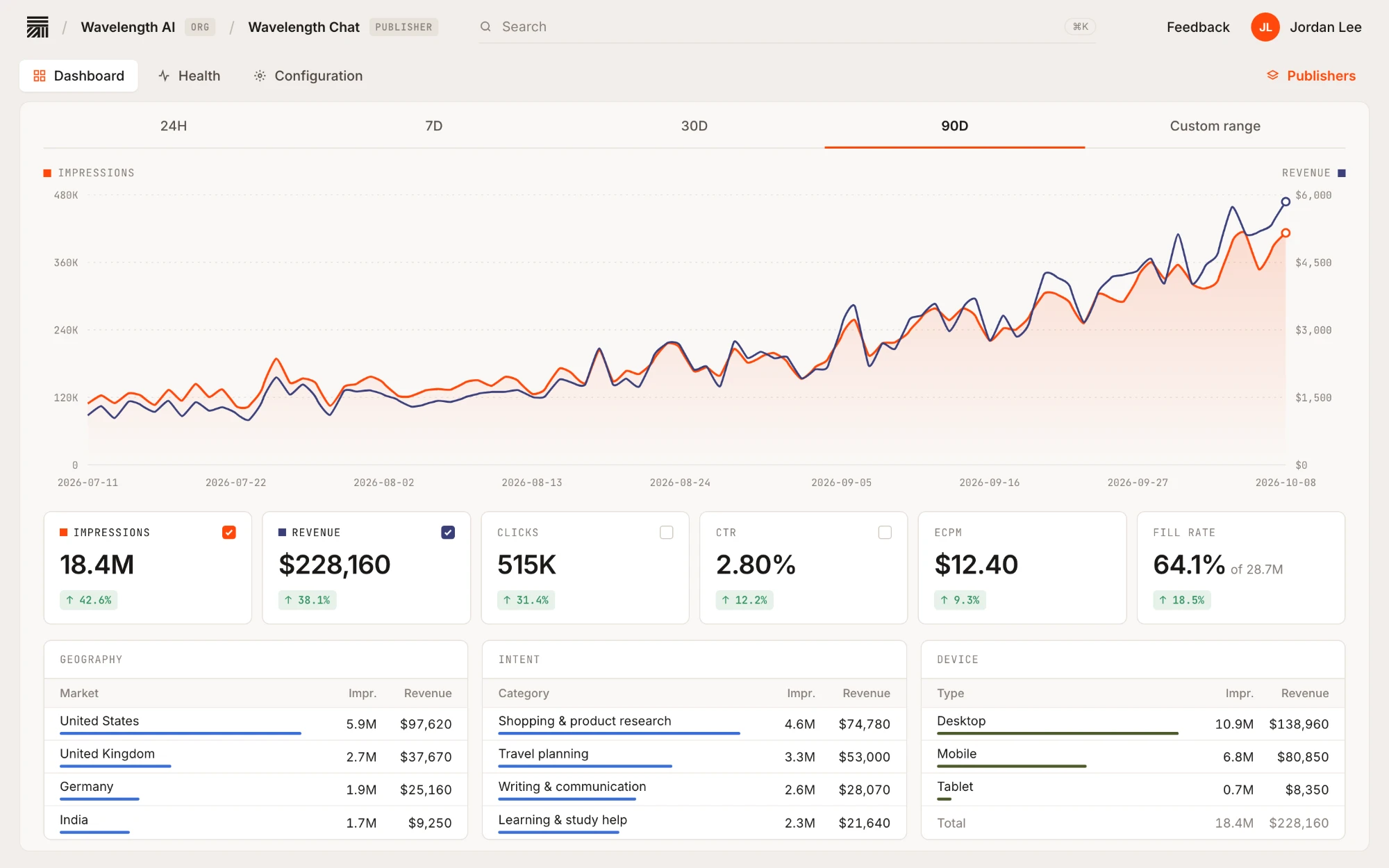Switch to the 7D time range
This screenshot has height=868, width=1389.
[x=434, y=126]
